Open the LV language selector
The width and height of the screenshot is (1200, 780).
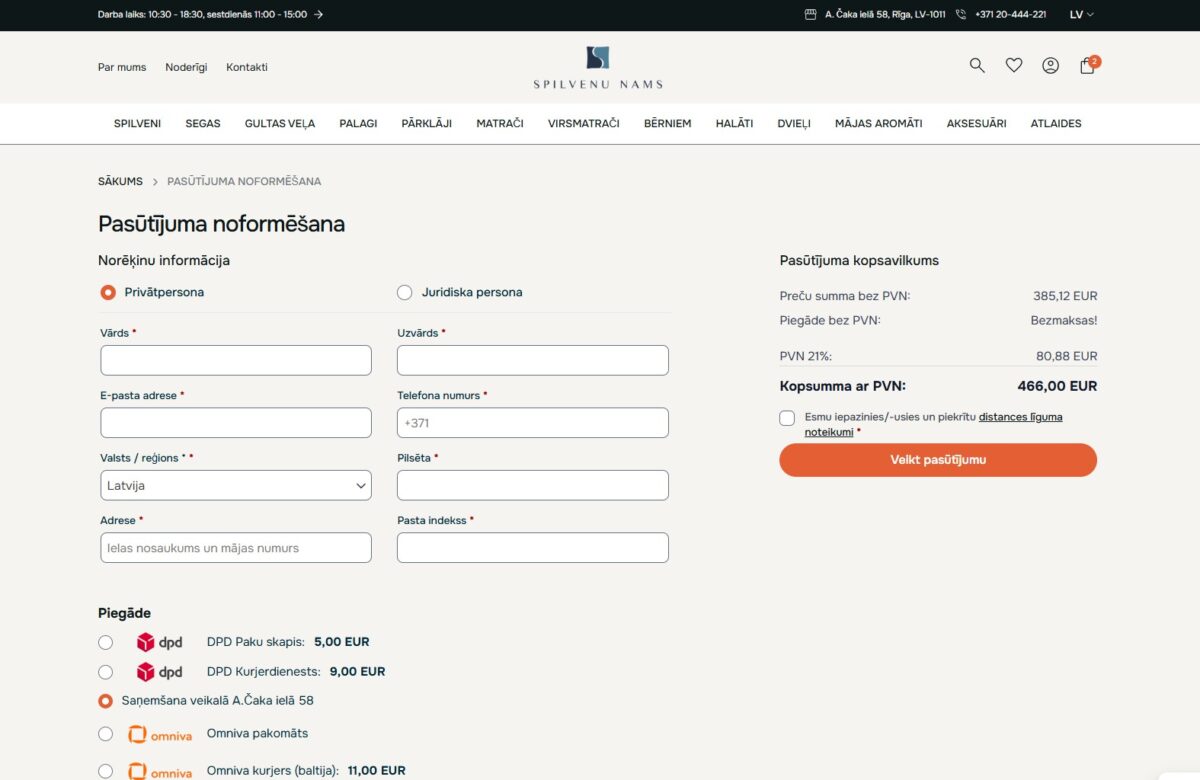pos(1078,14)
